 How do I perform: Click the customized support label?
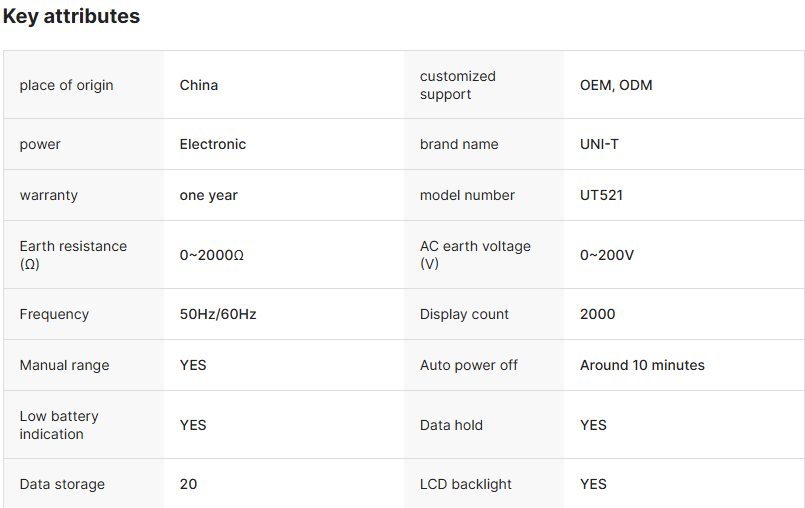coord(457,85)
